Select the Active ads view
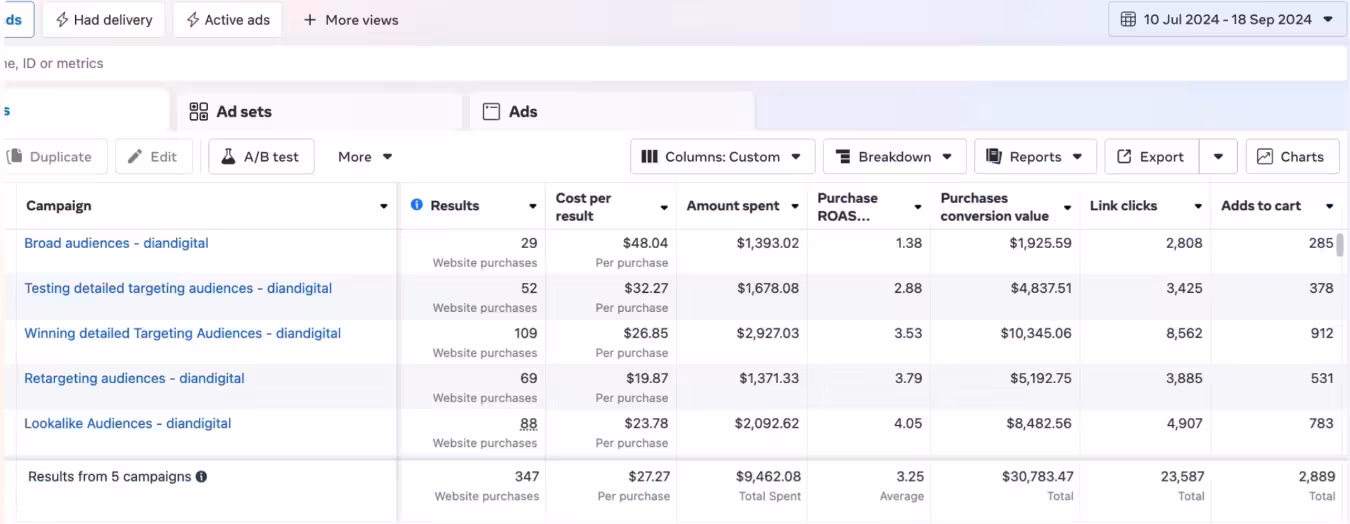The image size is (1350, 524). click(x=227, y=19)
